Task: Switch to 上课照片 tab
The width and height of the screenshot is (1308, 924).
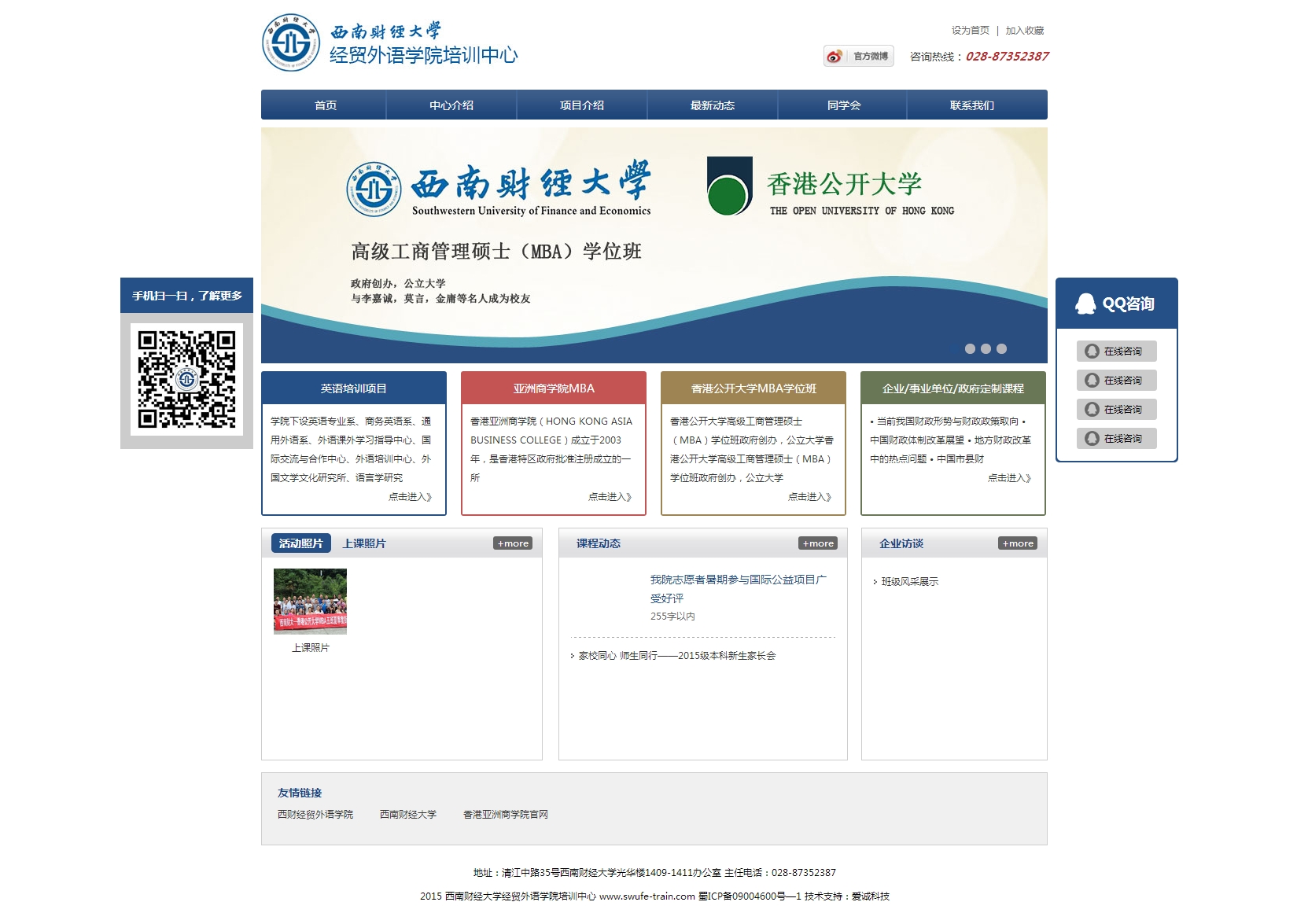Action: pos(364,543)
